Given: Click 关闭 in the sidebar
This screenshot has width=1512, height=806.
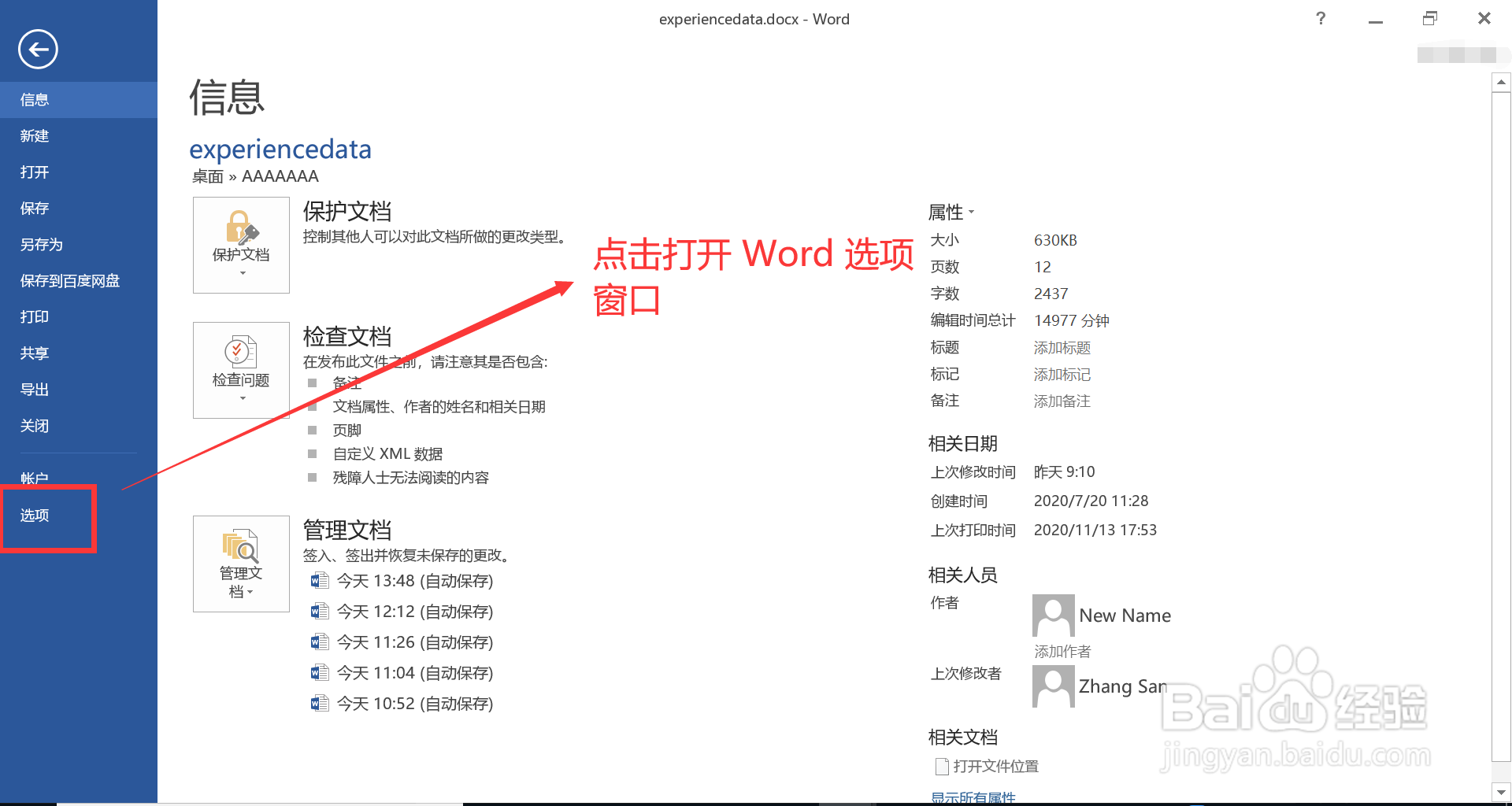Looking at the screenshot, I should tap(79, 426).
